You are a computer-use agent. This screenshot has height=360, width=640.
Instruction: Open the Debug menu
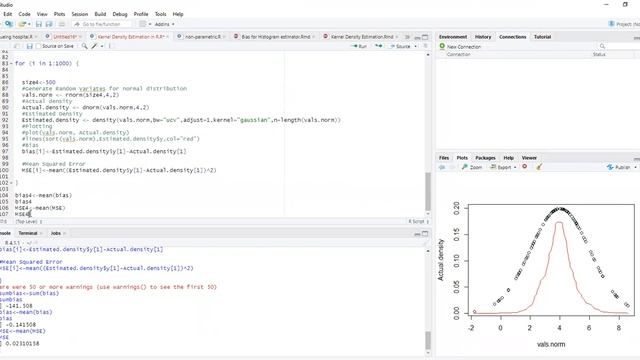tap(120, 14)
